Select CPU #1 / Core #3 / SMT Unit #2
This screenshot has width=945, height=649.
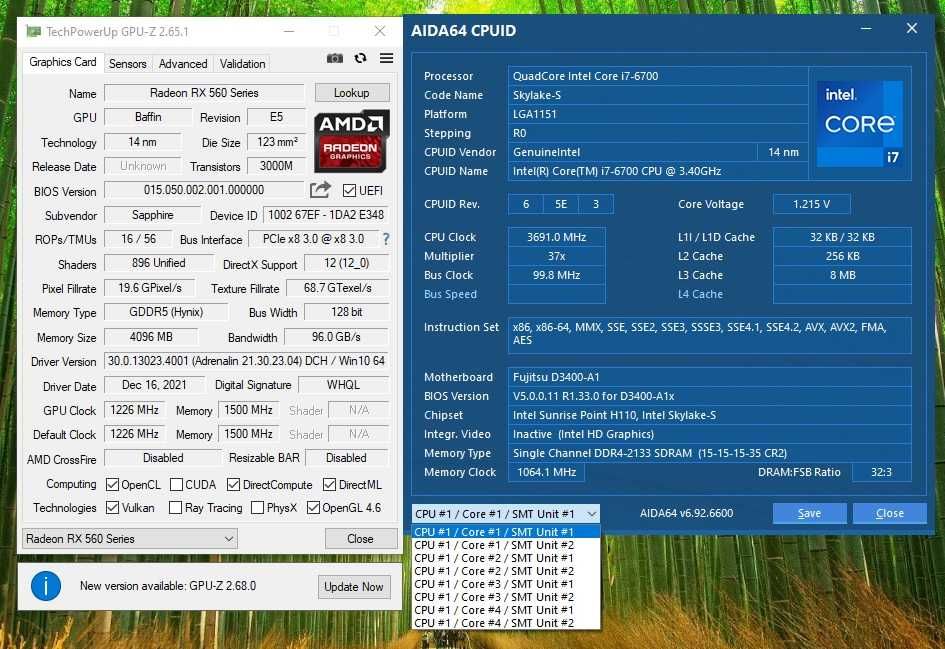click(506, 597)
